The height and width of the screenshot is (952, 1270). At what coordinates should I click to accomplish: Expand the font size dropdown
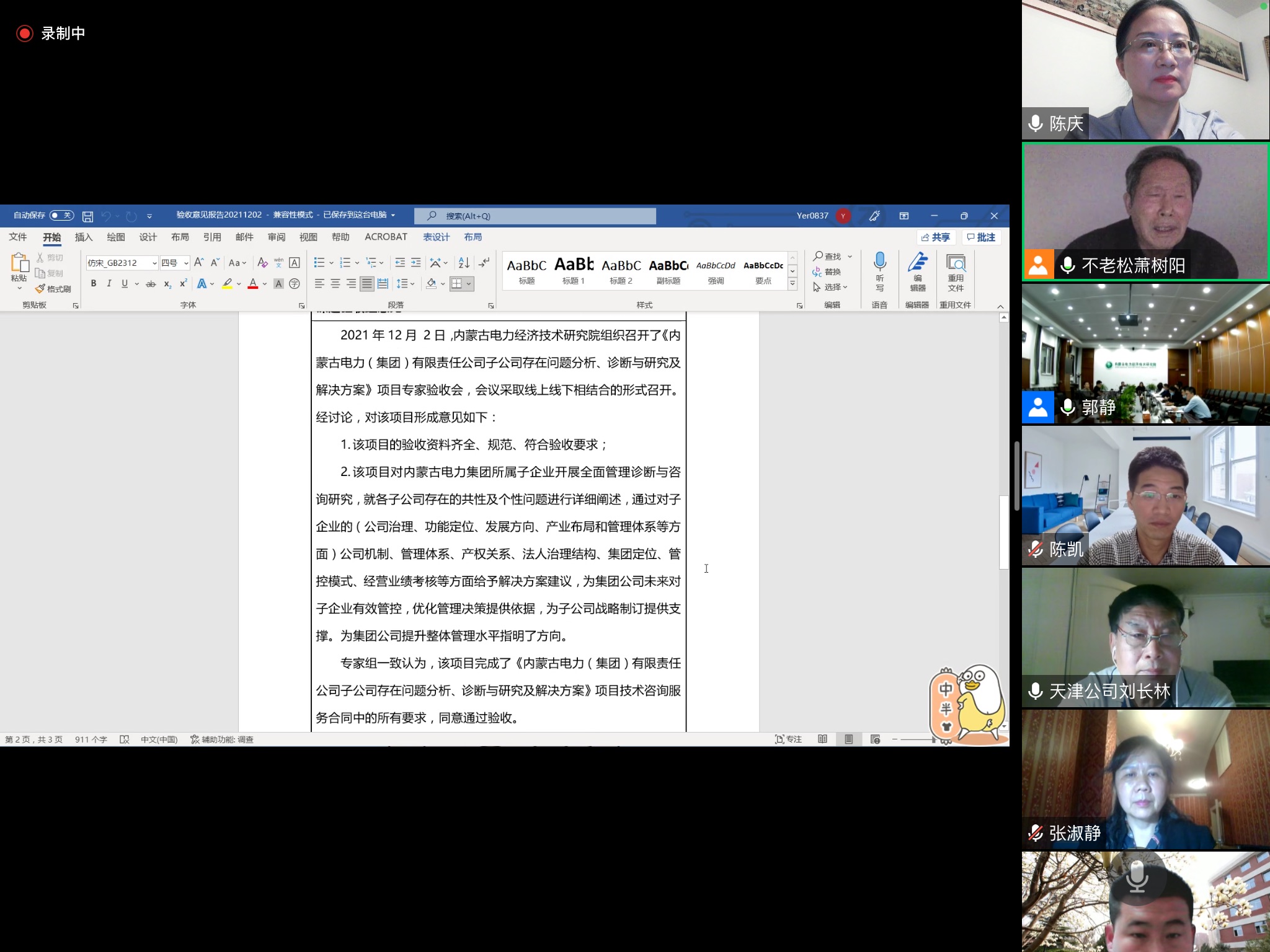pyautogui.click(x=186, y=263)
